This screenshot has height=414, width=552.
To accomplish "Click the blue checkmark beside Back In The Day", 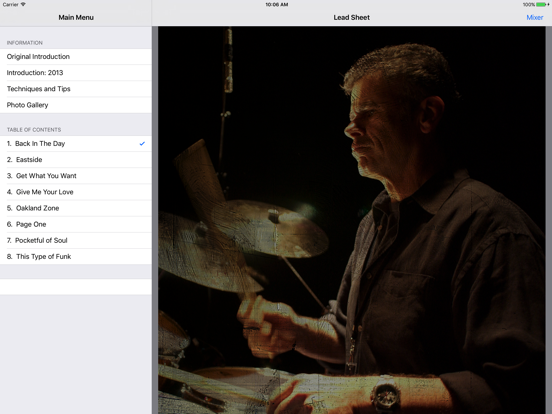I will pyautogui.click(x=142, y=144).
